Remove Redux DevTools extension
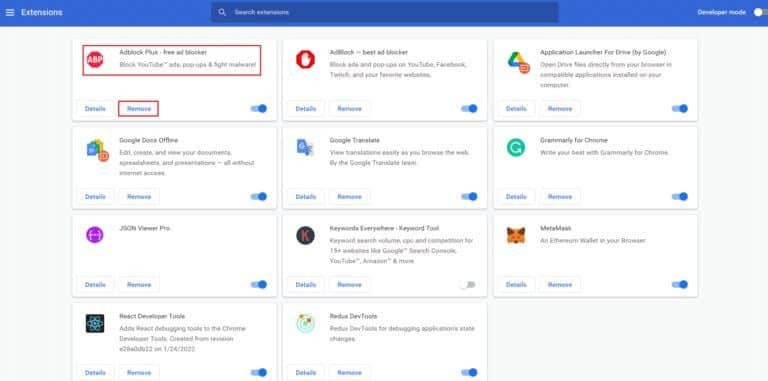 (x=349, y=373)
